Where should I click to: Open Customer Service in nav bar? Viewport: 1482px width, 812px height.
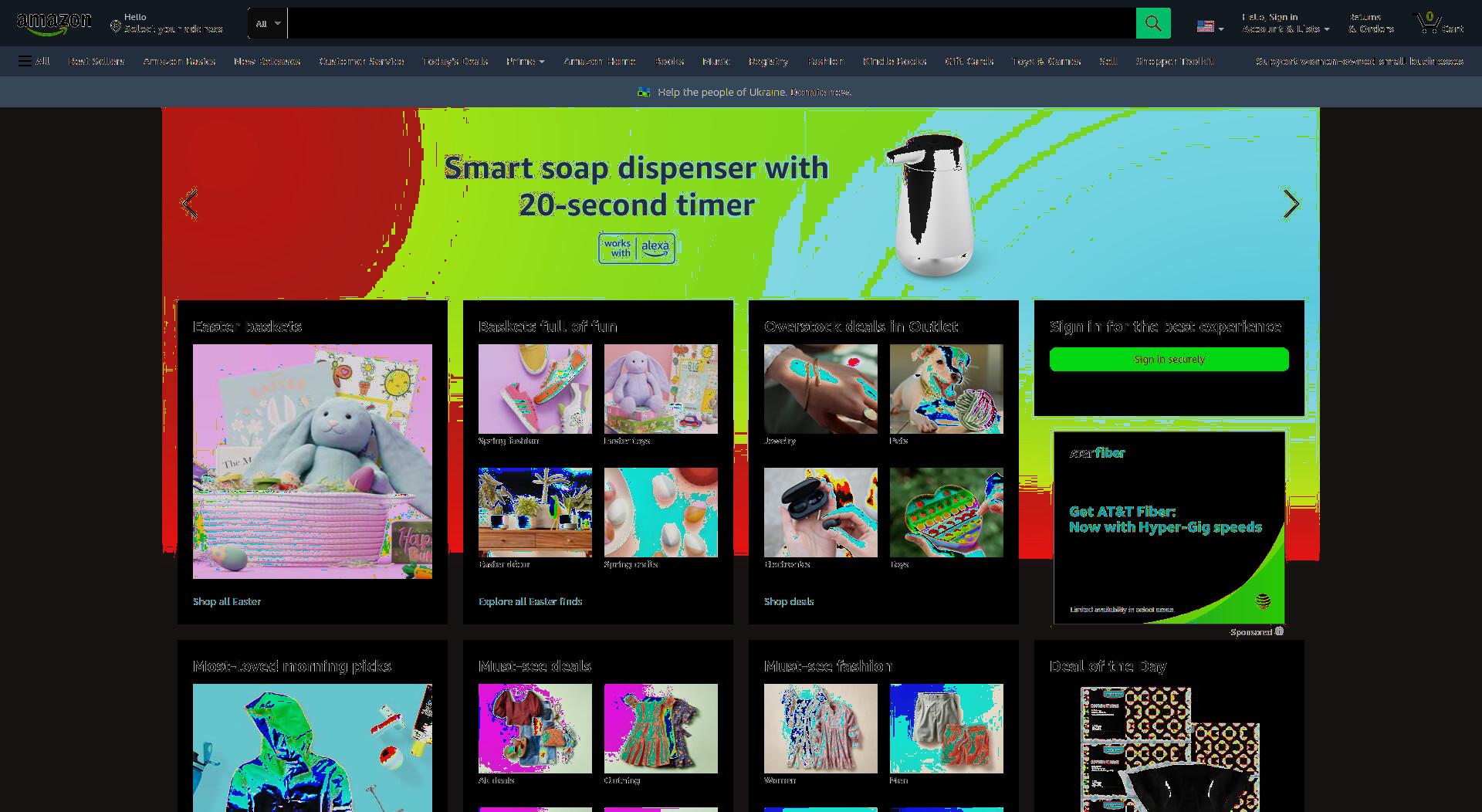click(361, 61)
